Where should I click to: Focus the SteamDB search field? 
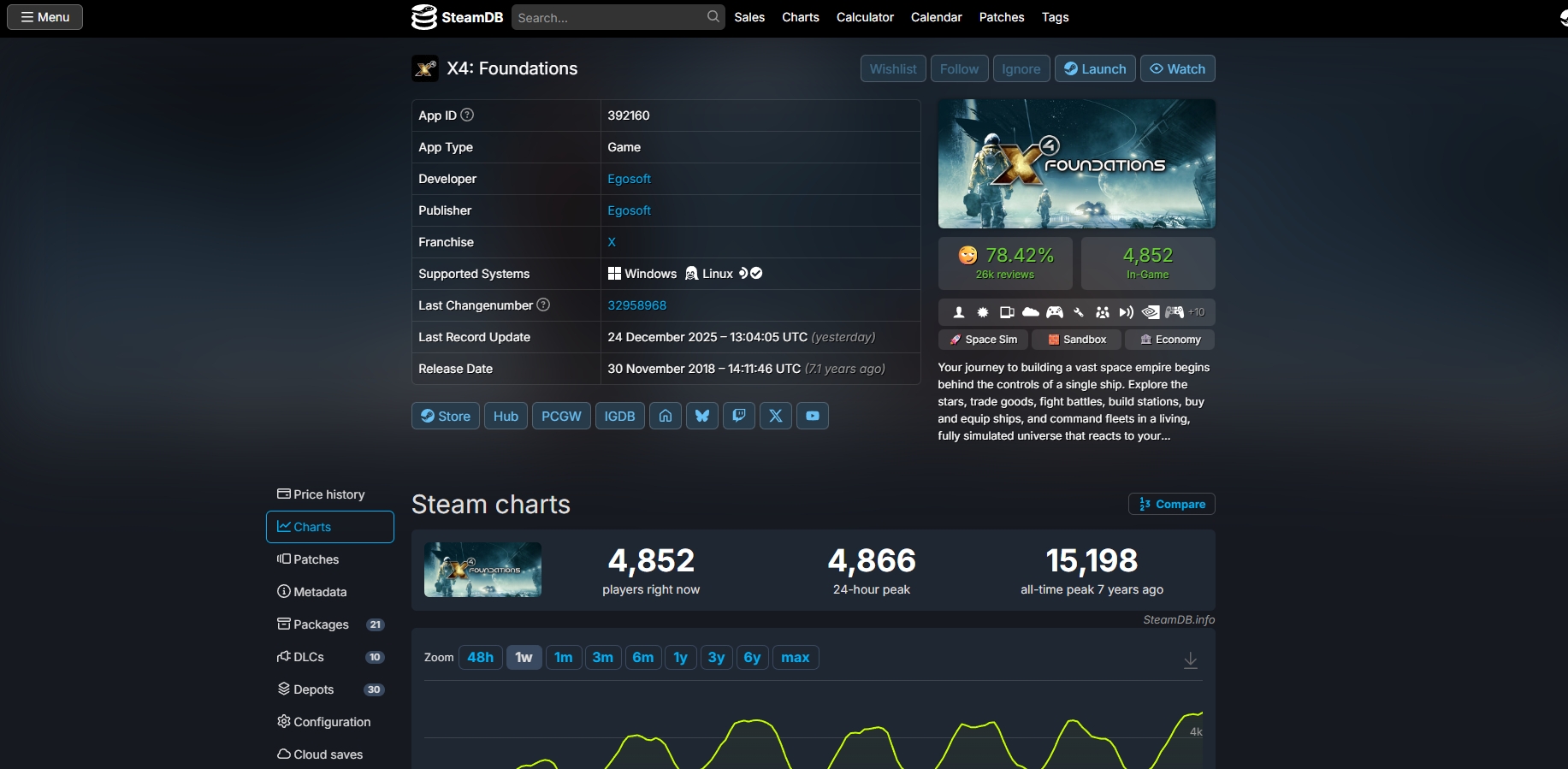(x=618, y=17)
